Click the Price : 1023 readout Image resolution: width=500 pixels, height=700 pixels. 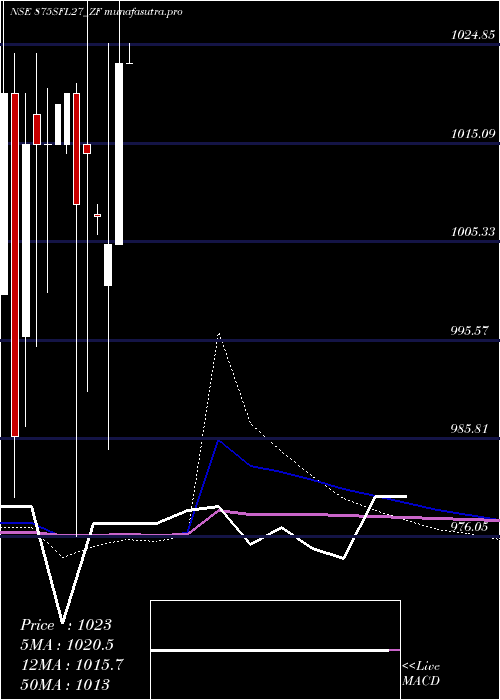(66, 625)
